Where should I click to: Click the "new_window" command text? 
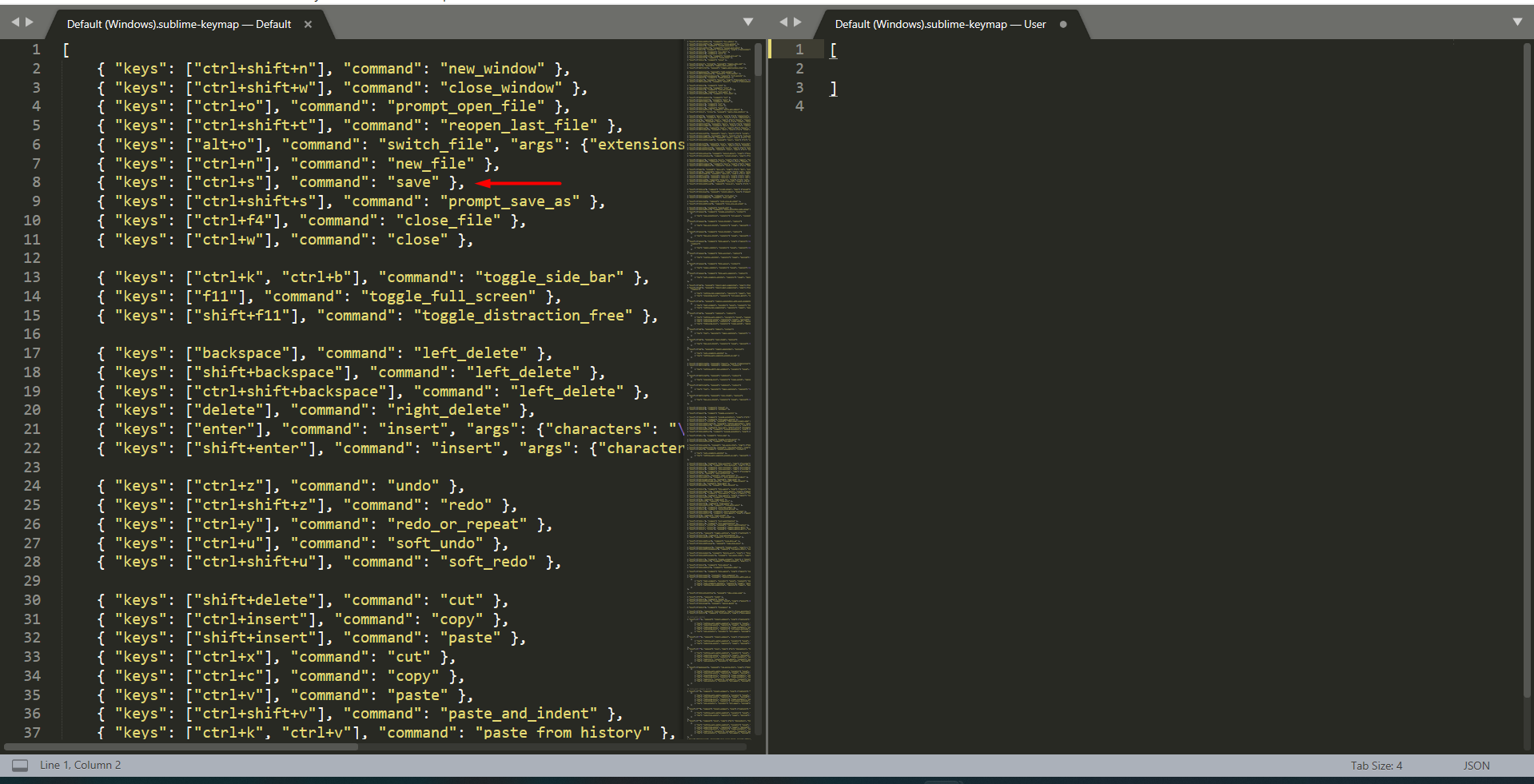tap(492, 69)
